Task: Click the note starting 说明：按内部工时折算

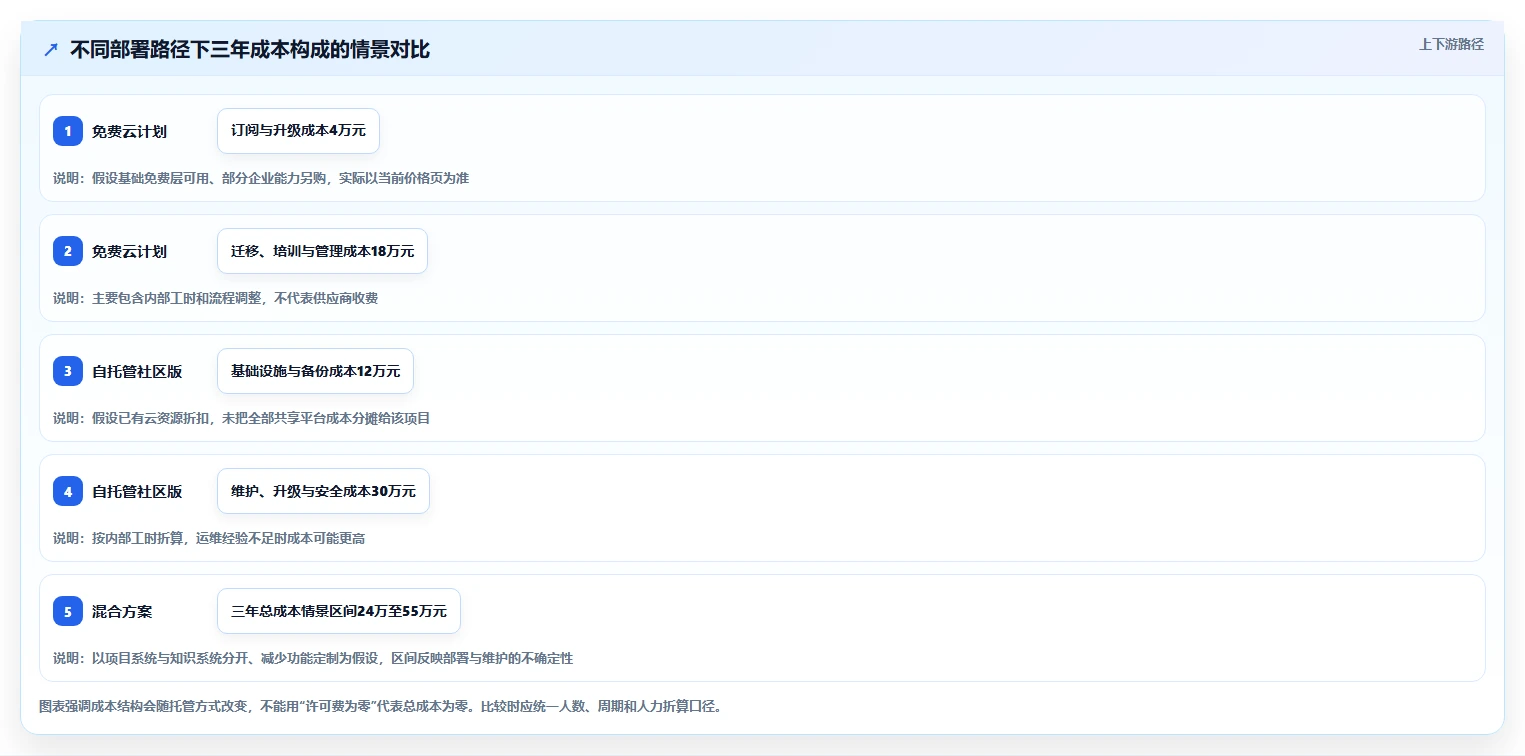Action: 209,538
